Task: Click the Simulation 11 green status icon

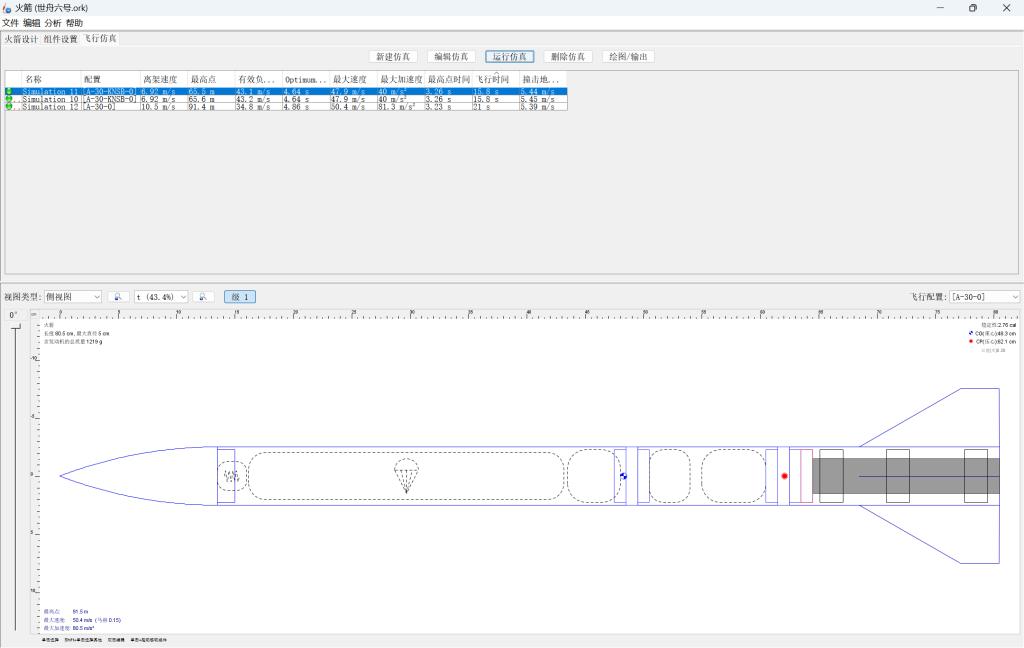Action: (9, 91)
